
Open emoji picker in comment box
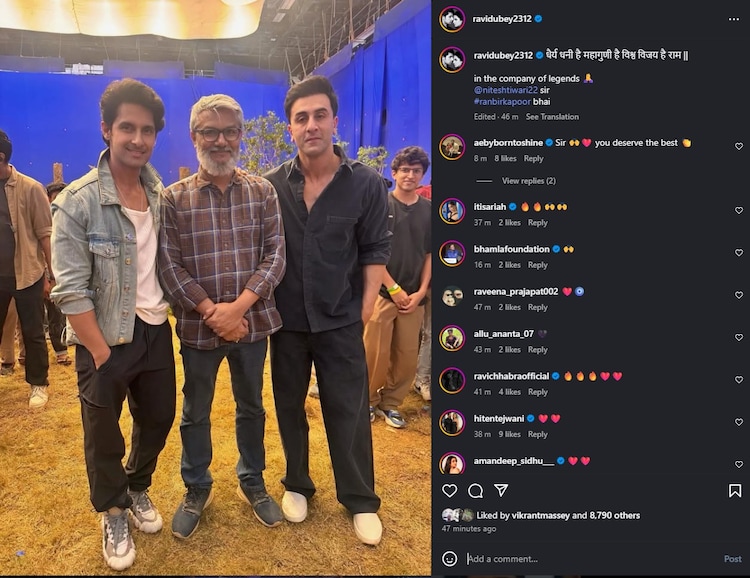(449, 558)
